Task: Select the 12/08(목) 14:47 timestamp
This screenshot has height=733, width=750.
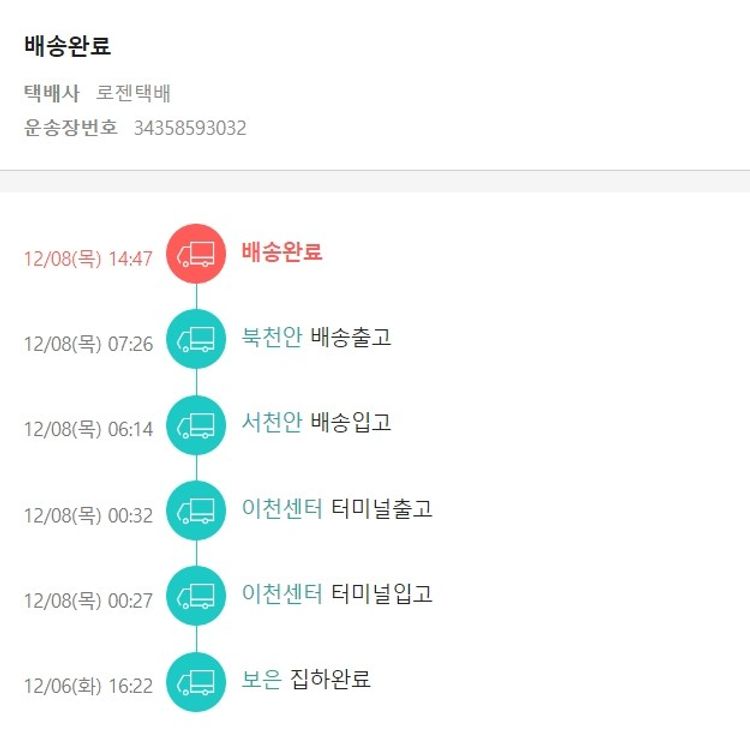Action: coord(88,259)
